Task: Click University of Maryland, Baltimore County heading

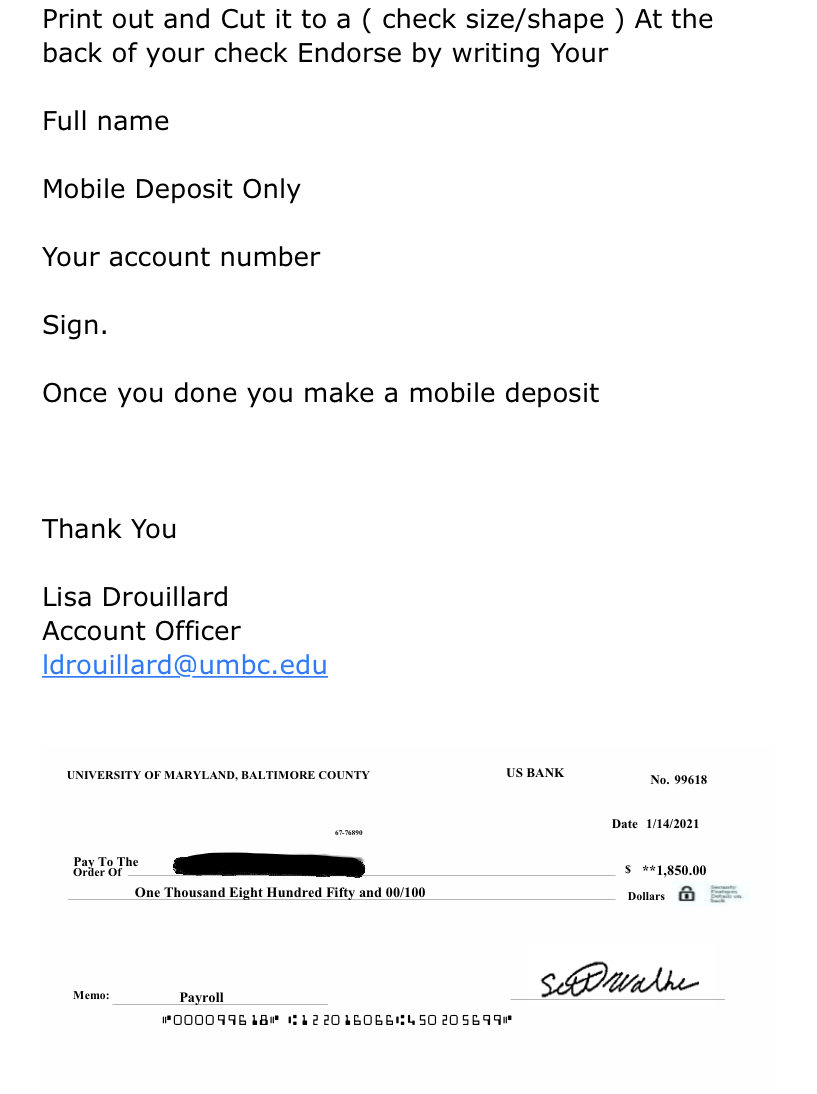Action: coord(218,775)
